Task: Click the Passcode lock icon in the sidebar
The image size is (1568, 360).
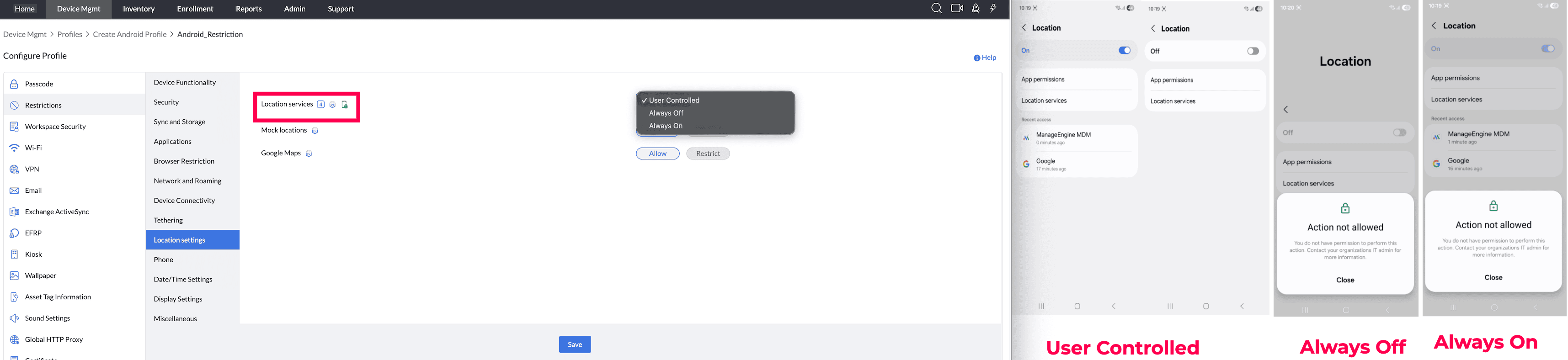Action: point(14,84)
